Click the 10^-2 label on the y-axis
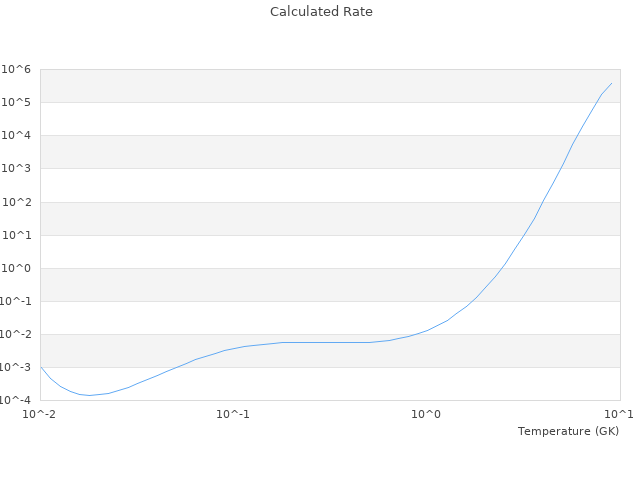Screen dimensions: 640x480 pyautogui.click(x=15, y=334)
